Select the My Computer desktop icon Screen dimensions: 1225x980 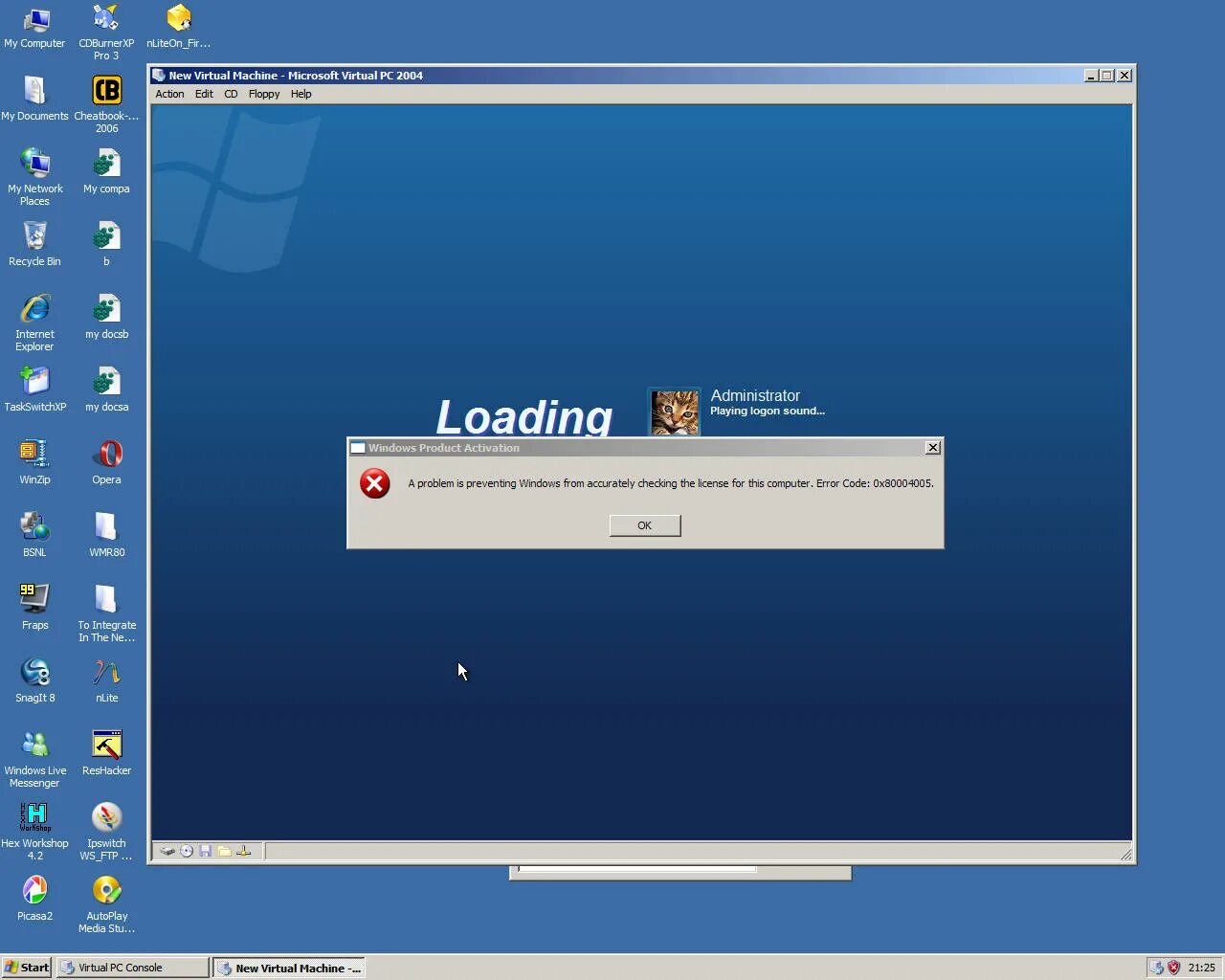point(34,27)
